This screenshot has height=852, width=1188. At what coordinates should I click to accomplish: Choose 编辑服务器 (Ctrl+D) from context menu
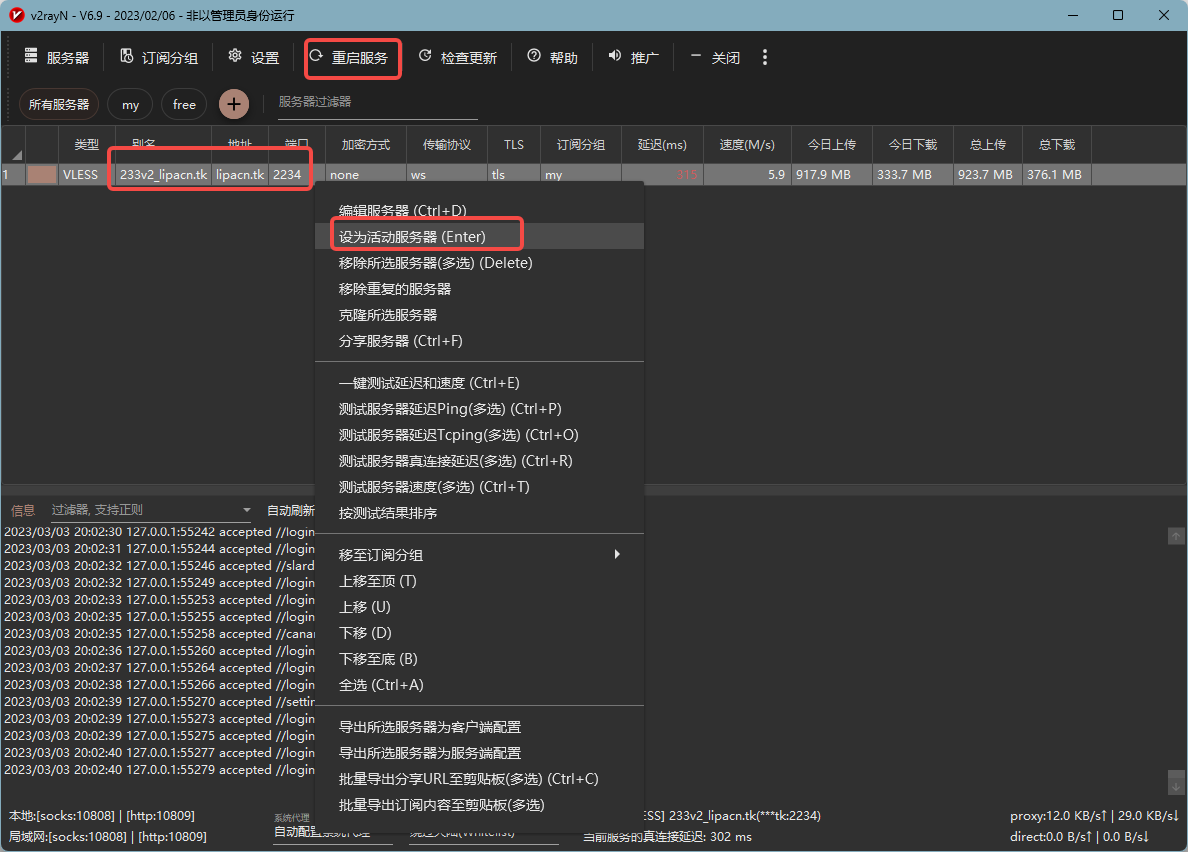(479, 211)
